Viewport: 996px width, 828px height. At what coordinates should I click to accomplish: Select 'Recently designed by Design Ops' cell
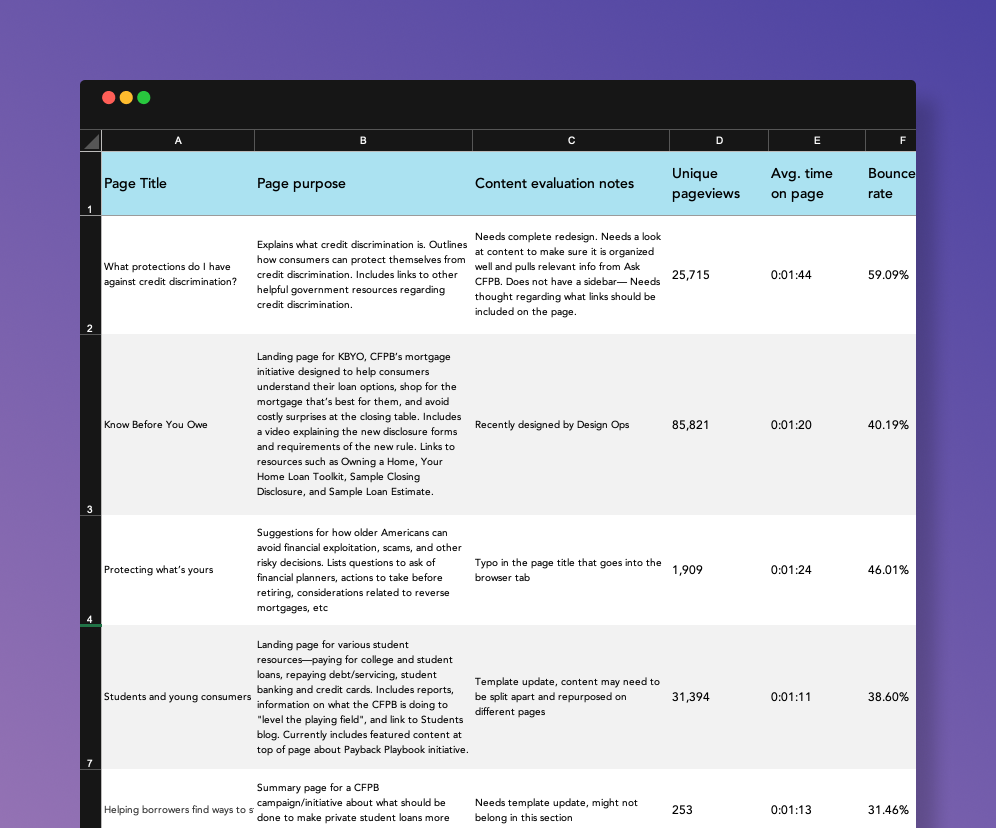[x=571, y=425]
